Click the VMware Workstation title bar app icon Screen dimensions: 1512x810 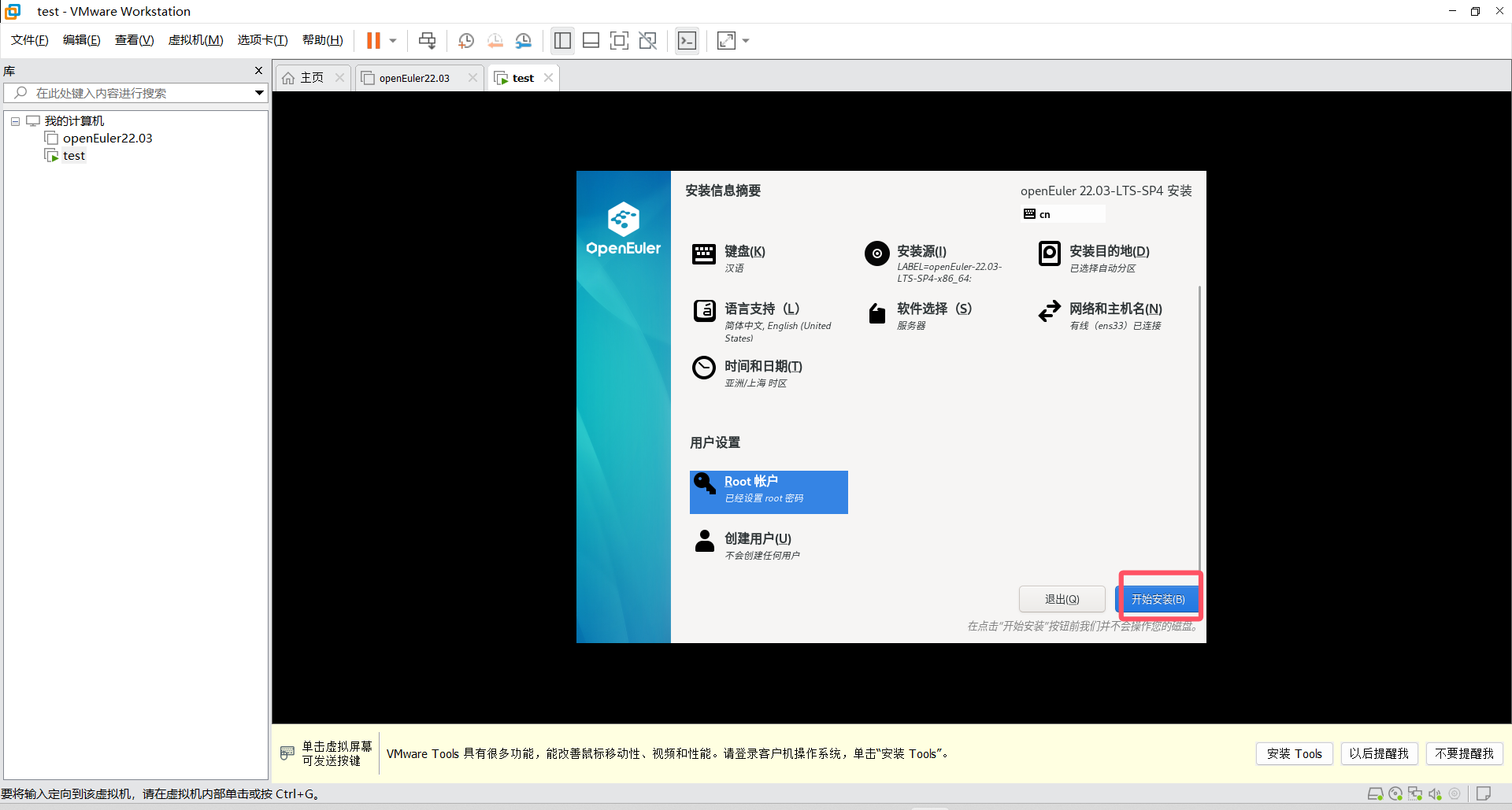click(x=13, y=11)
